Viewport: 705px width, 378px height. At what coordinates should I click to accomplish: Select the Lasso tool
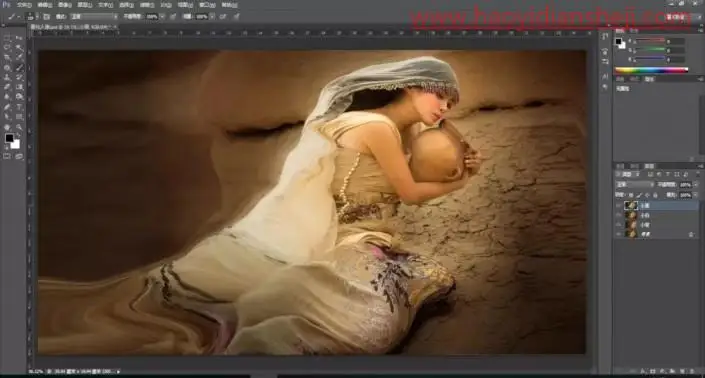pyautogui.click(x=7, y=48)
